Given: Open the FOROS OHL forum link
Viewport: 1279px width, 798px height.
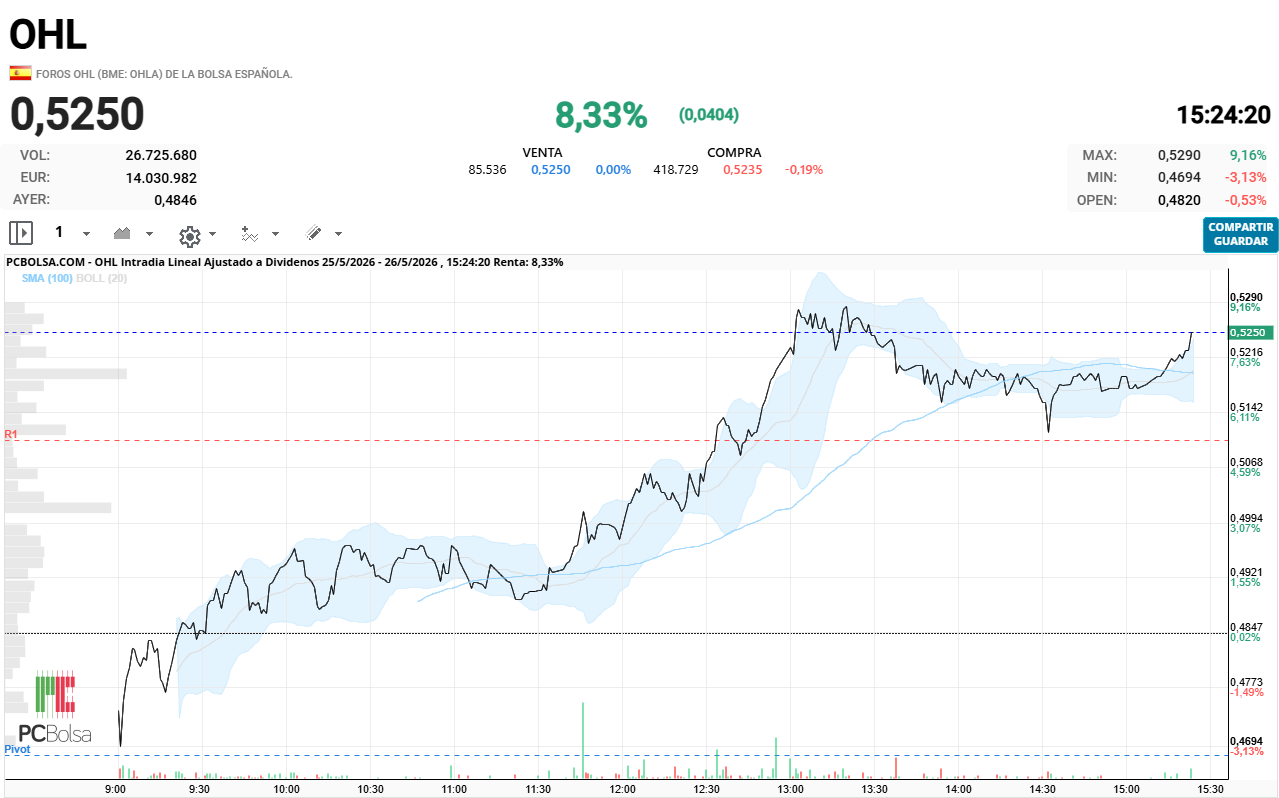Looking at the screenshot, I should click(164, 74).
